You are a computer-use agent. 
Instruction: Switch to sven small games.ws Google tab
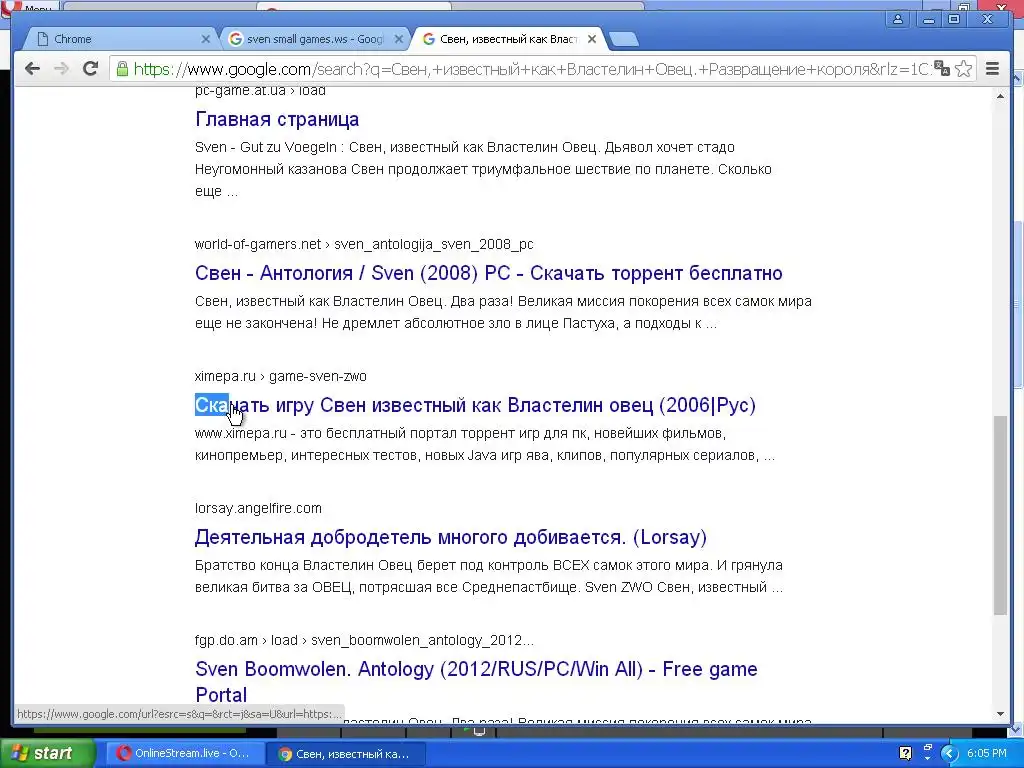313,39
